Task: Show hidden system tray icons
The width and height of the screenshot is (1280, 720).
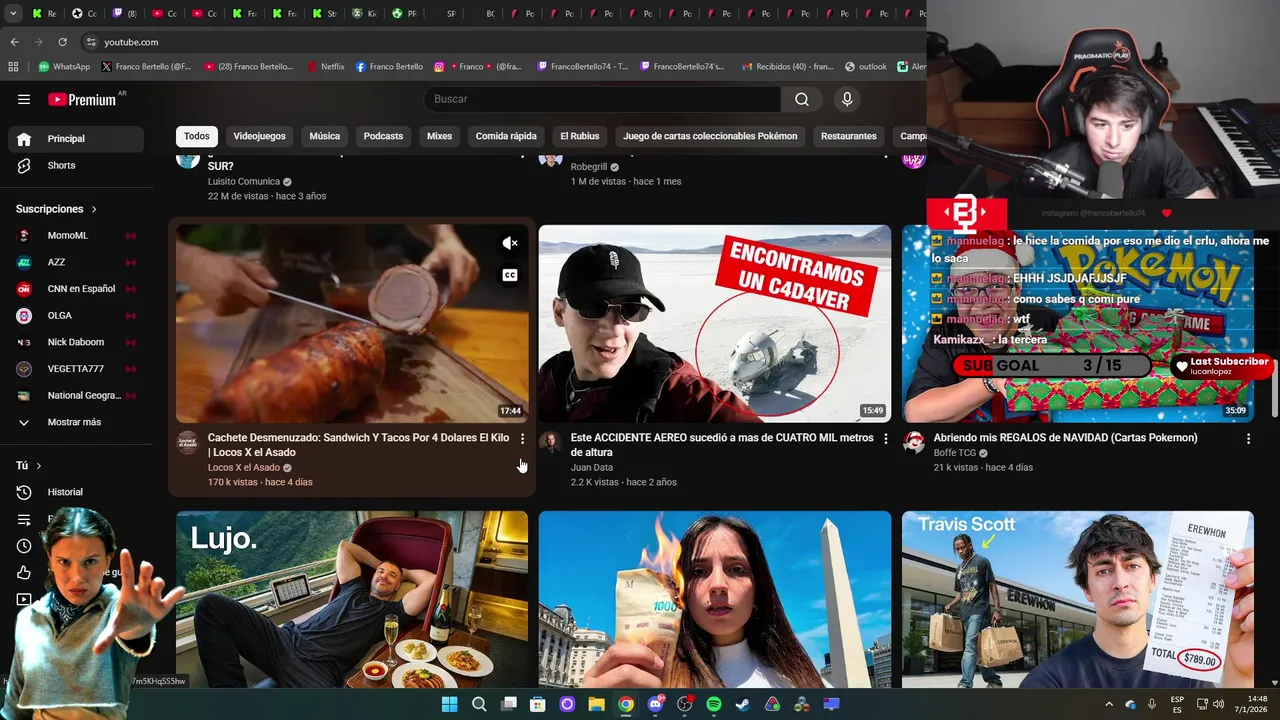Action: [1108, 704]
